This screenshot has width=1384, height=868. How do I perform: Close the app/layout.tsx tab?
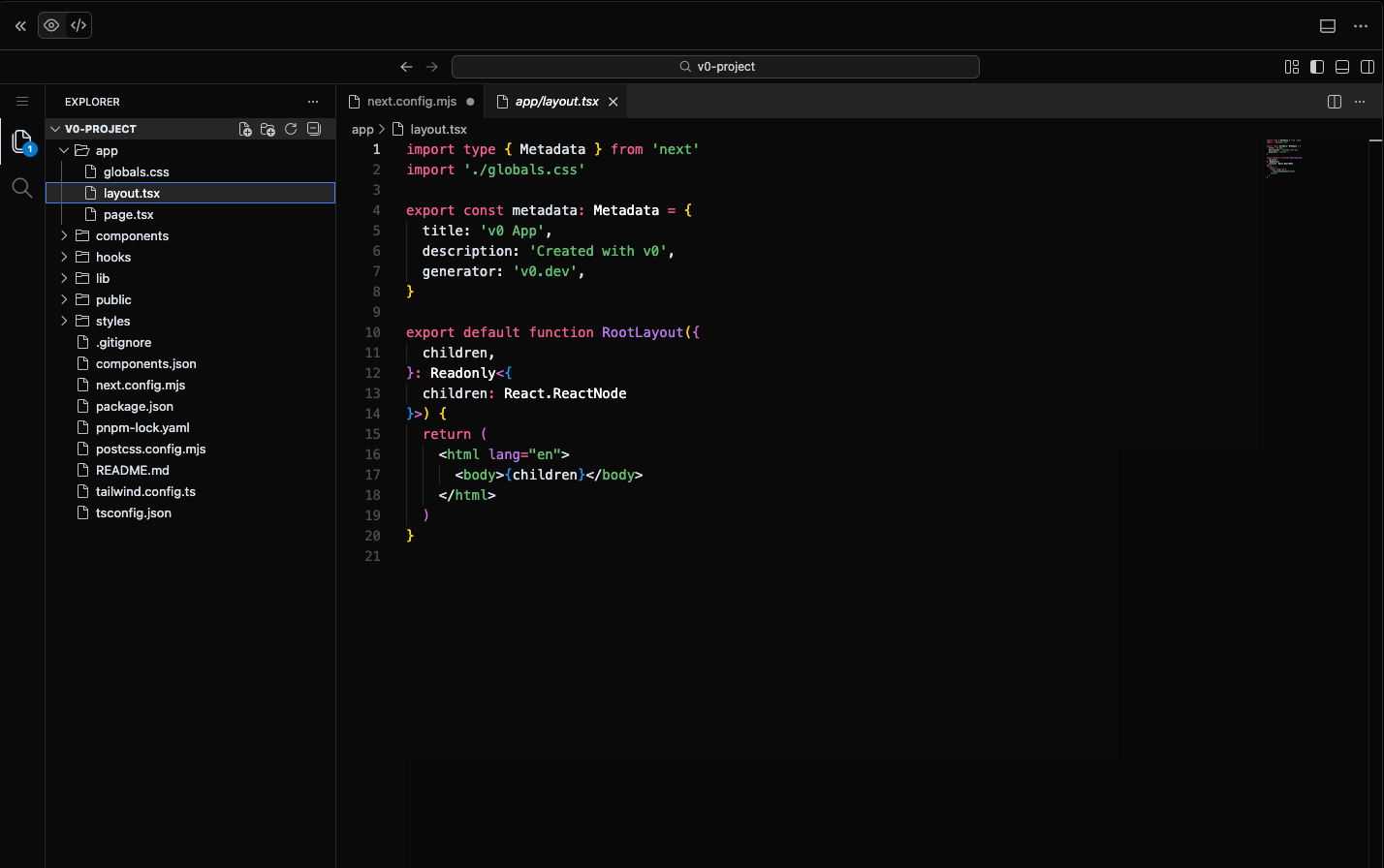click(613, 102)
